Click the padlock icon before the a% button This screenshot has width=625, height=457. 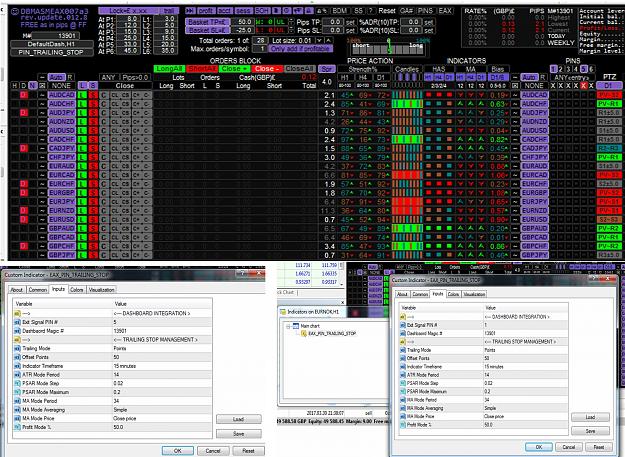point(309,11)
